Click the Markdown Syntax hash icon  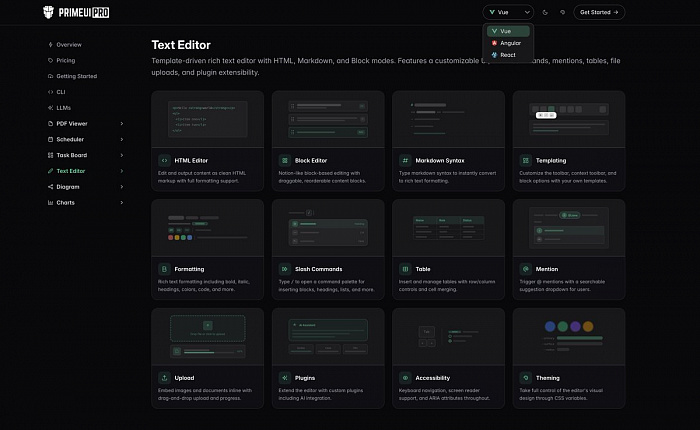click(x=405, y=160)
